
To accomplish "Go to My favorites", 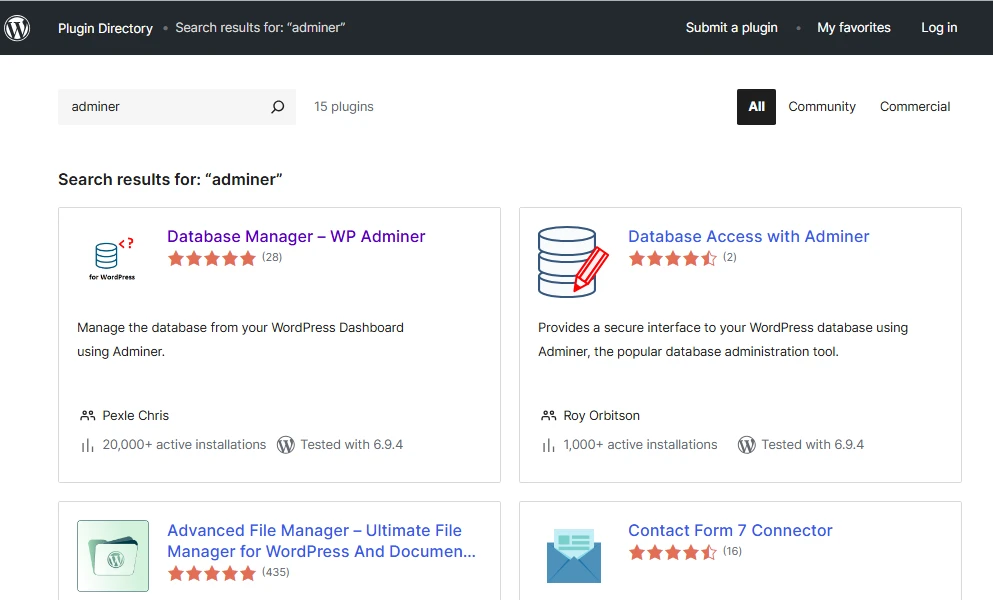I will (854, 28).
